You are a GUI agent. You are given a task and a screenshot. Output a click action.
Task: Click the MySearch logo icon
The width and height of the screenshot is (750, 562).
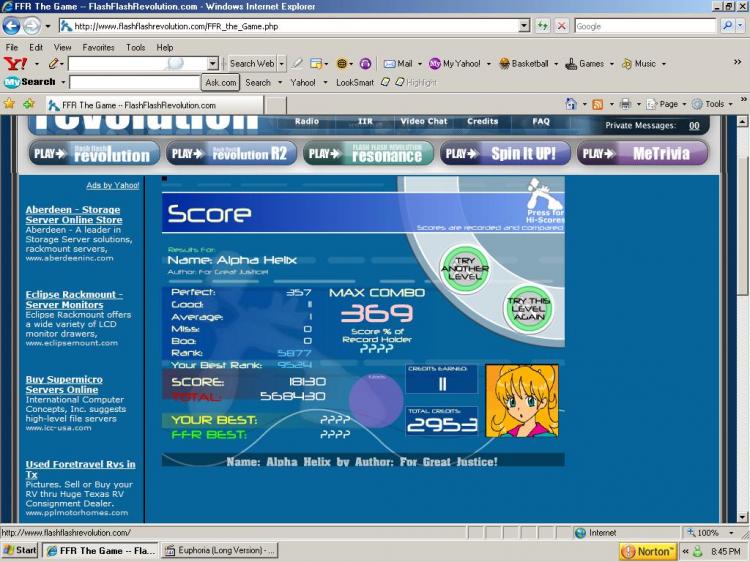(30, 82)
